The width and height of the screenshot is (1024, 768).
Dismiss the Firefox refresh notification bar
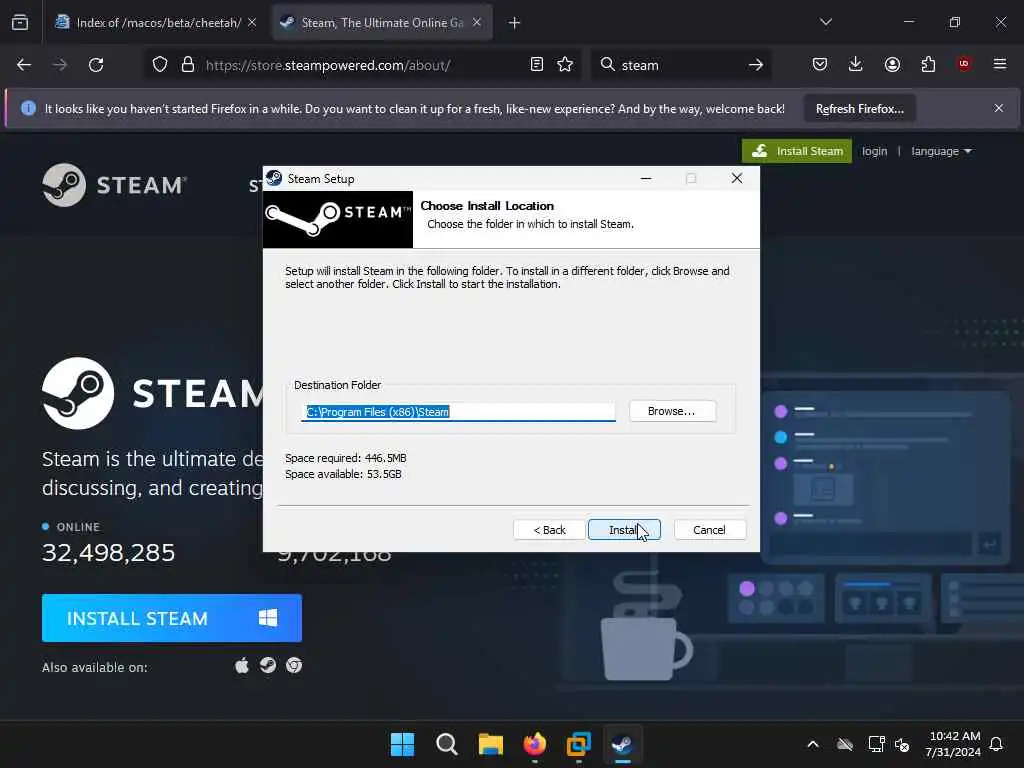point(999,108)
